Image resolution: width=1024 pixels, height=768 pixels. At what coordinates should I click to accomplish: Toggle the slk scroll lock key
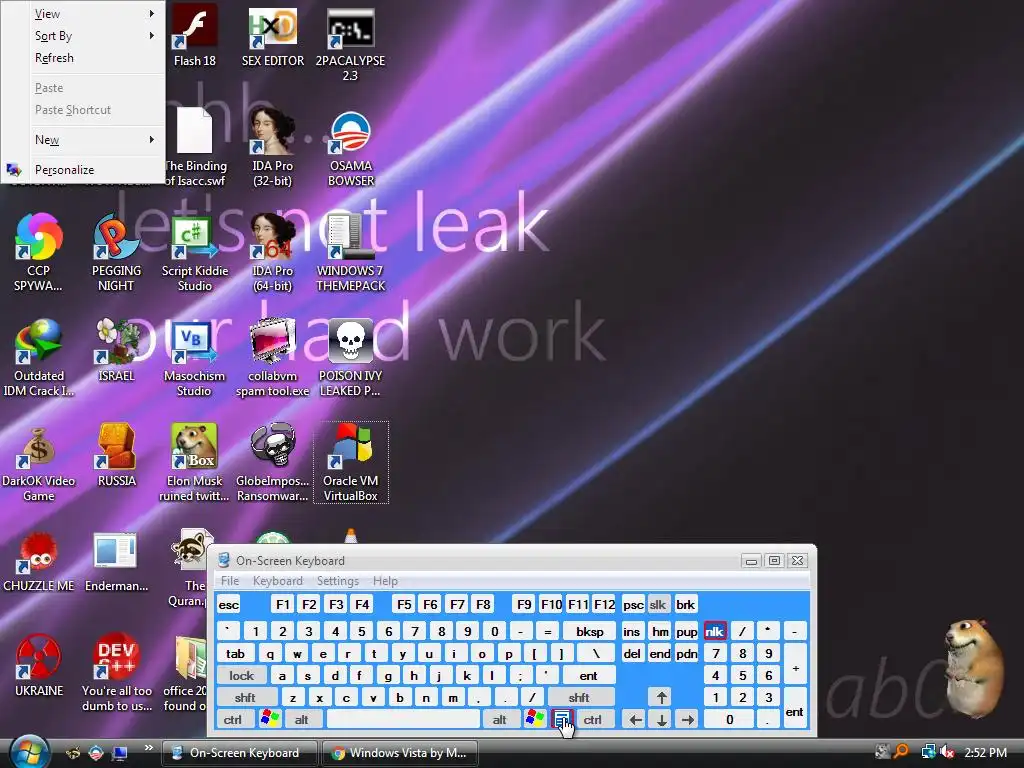[658, 605]
